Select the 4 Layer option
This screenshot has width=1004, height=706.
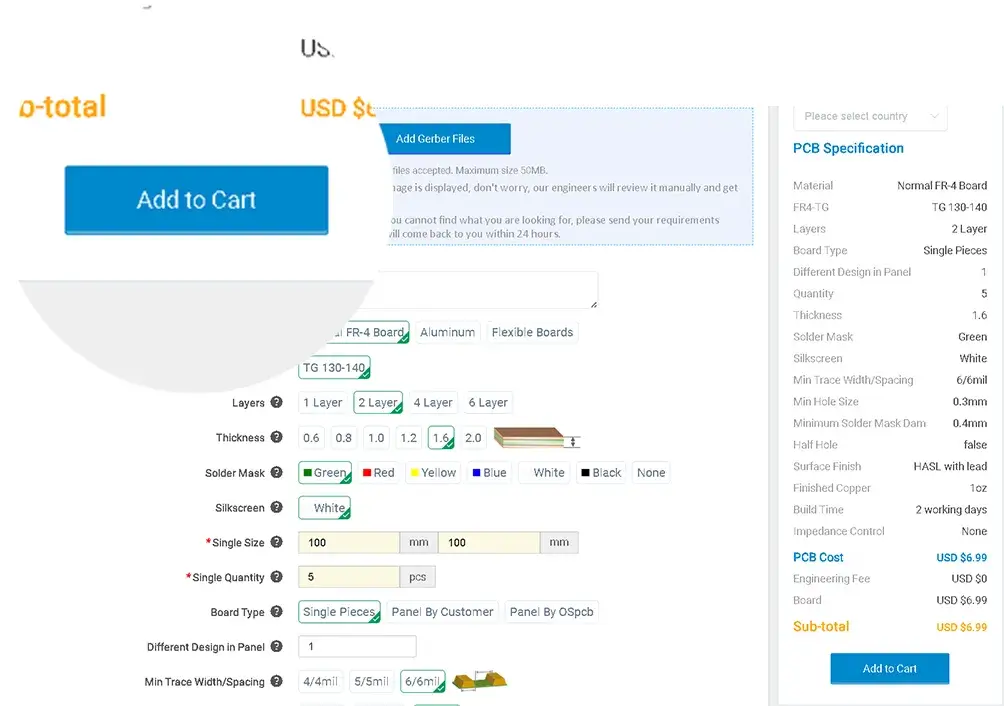(433, 403)
